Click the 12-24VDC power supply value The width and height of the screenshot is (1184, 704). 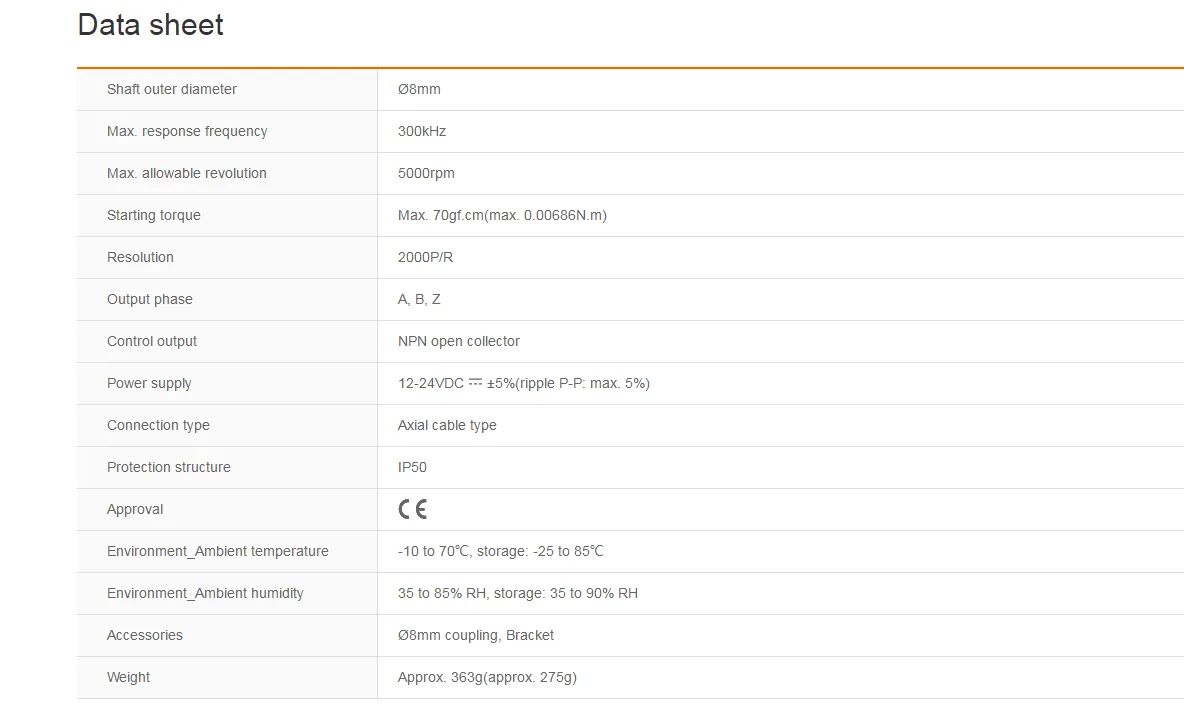tap(523, 384)
